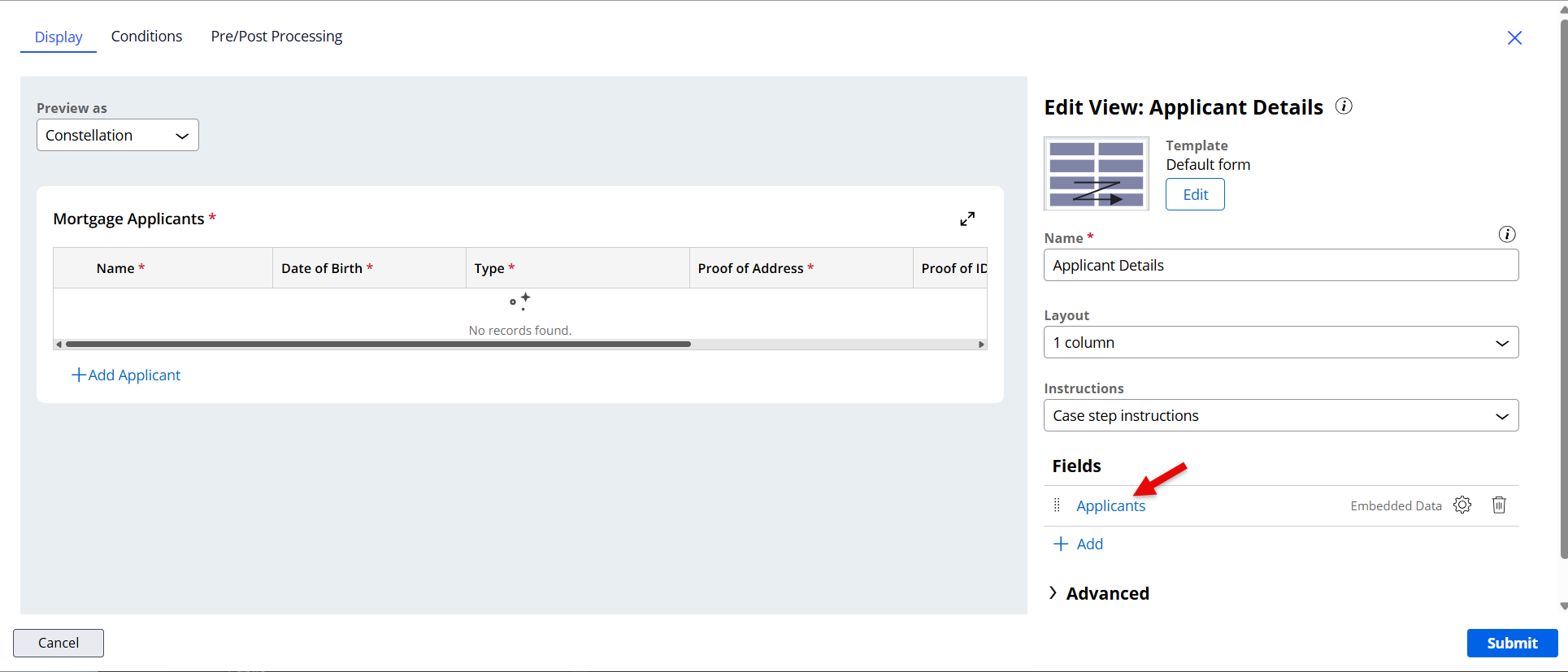The width and height of the screenshot is (1568, 672).
Task: Click the template Edit button
Action: pos(1194,195)
